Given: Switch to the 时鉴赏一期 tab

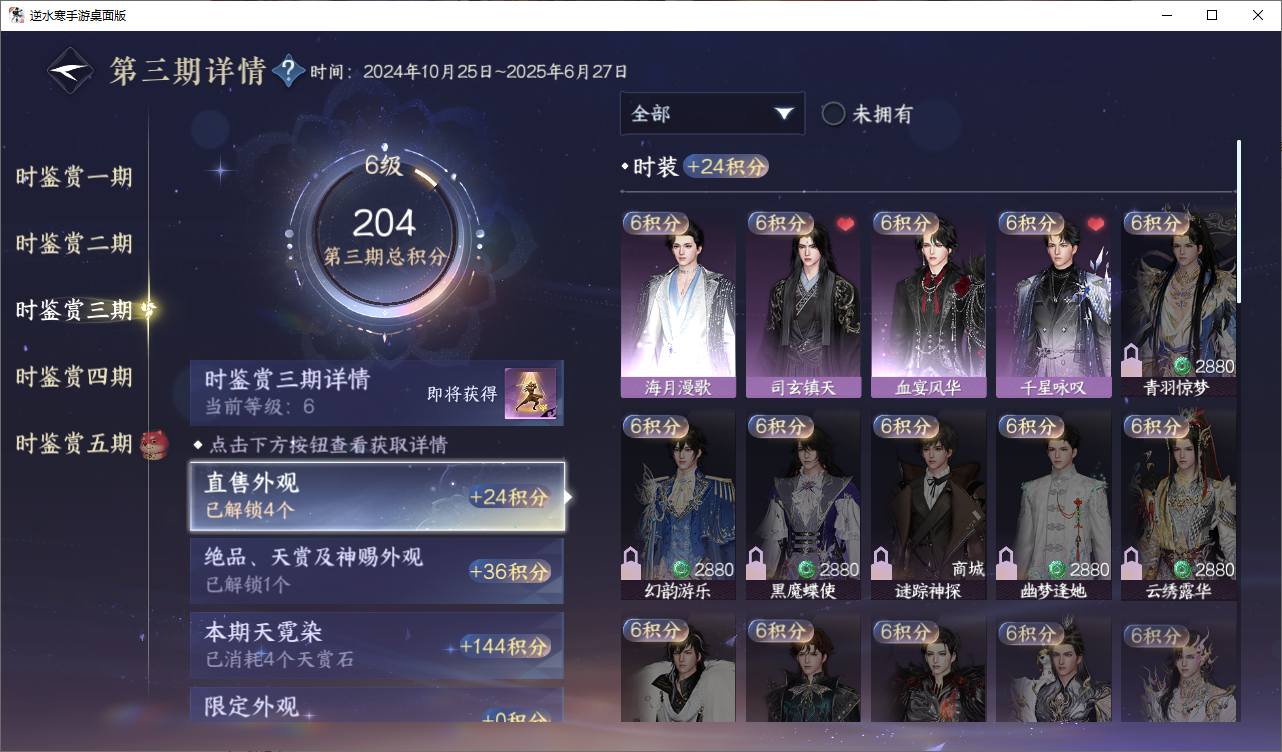Looking at the screenshot, I should [74, 177].
